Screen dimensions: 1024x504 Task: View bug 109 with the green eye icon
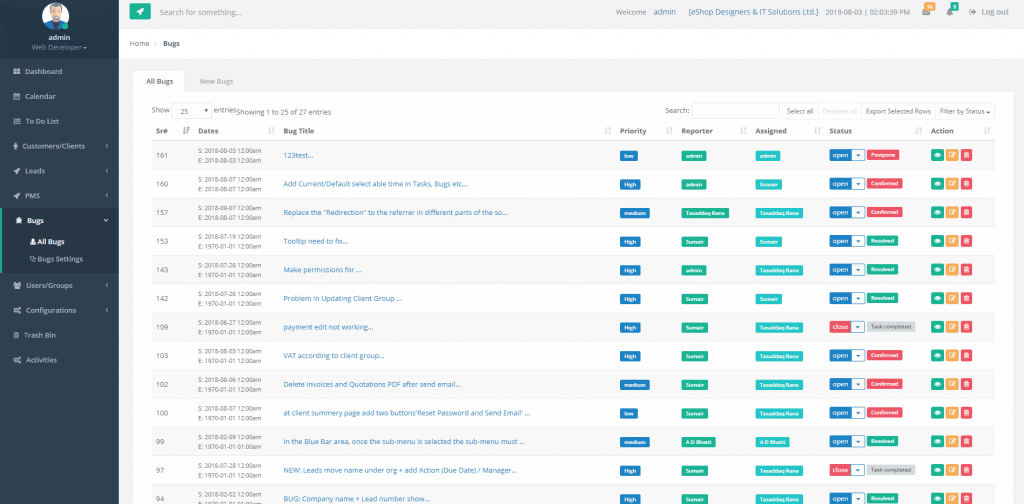coord(937,327)
